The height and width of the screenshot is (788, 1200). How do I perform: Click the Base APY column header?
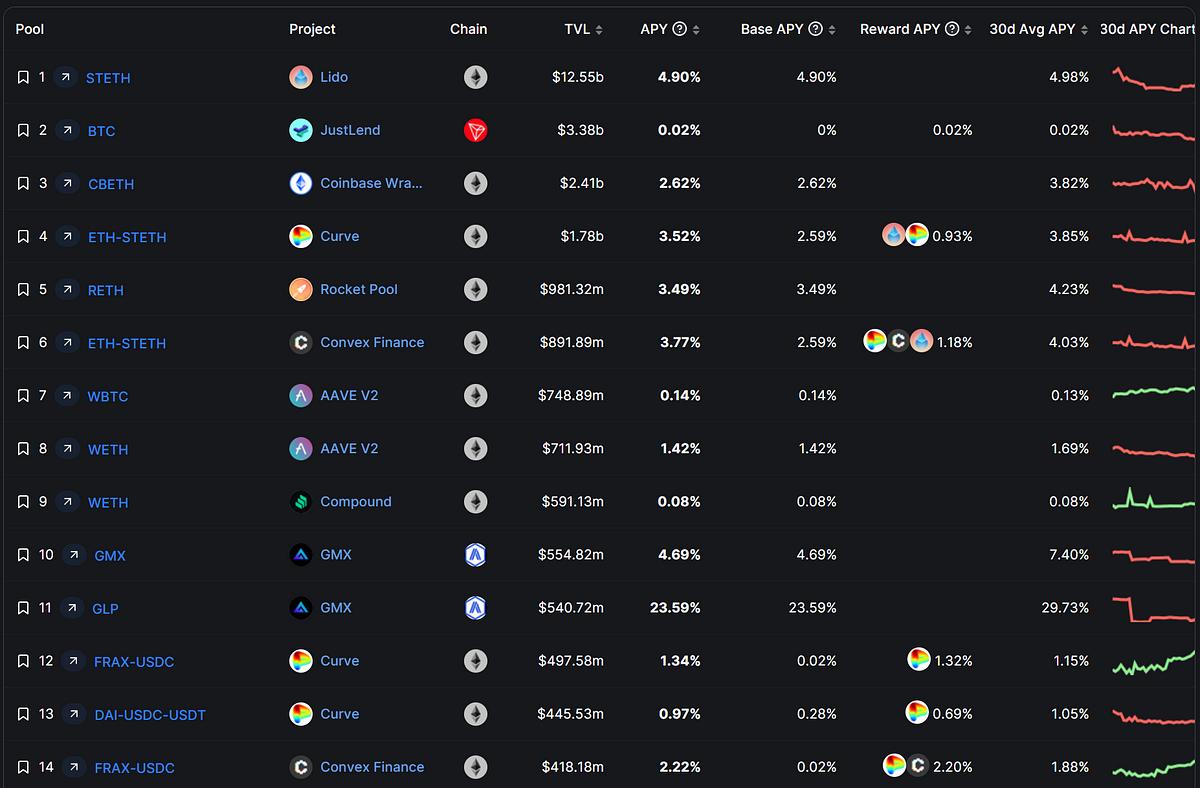(771, 29)
